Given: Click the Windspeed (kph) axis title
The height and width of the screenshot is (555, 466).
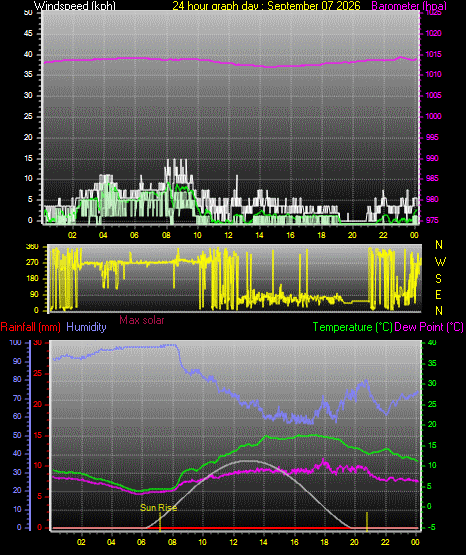Looking at the screenshot, I should pyautogui.click(x=75, y=6).
